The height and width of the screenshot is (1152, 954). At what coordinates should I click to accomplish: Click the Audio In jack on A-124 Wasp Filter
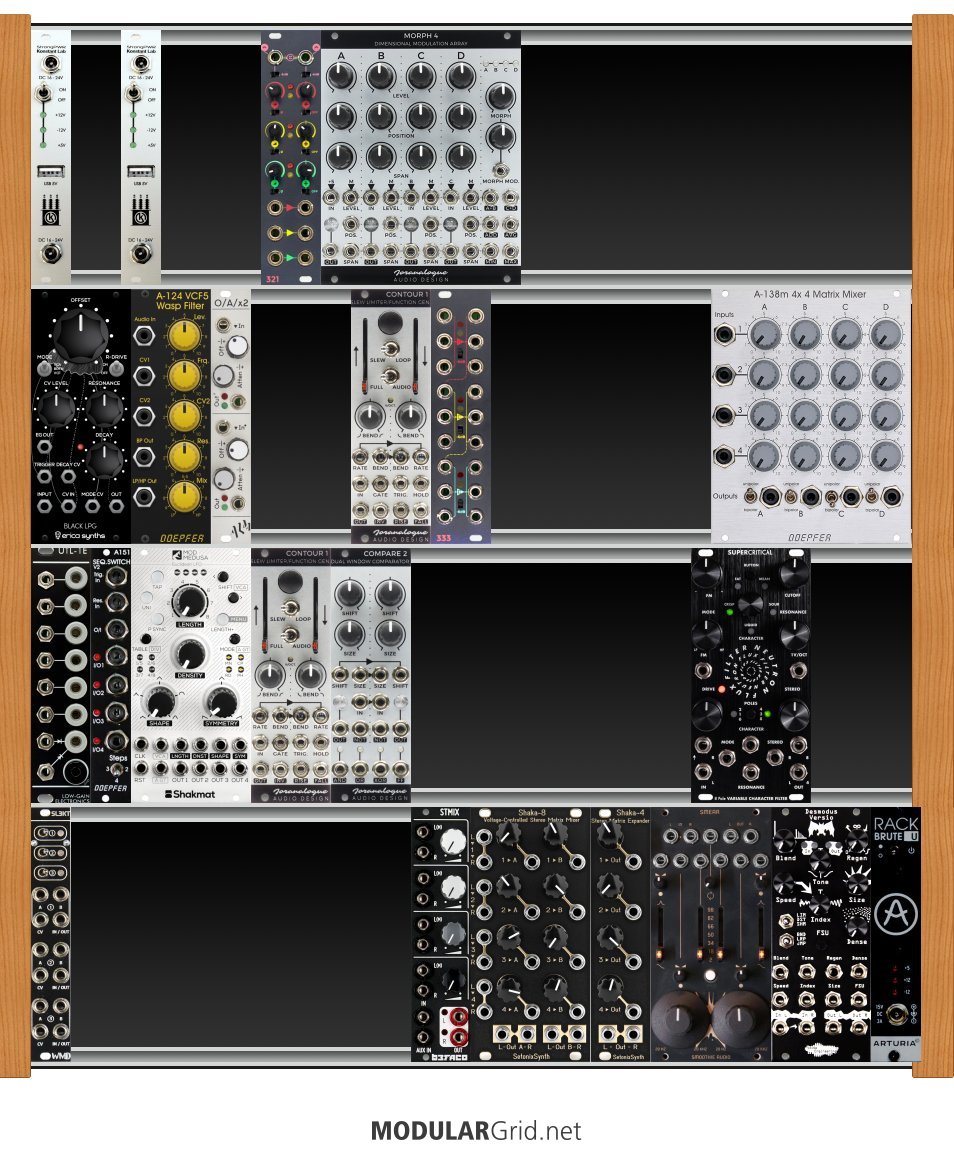pyautogui.click(x=144, y=336)
